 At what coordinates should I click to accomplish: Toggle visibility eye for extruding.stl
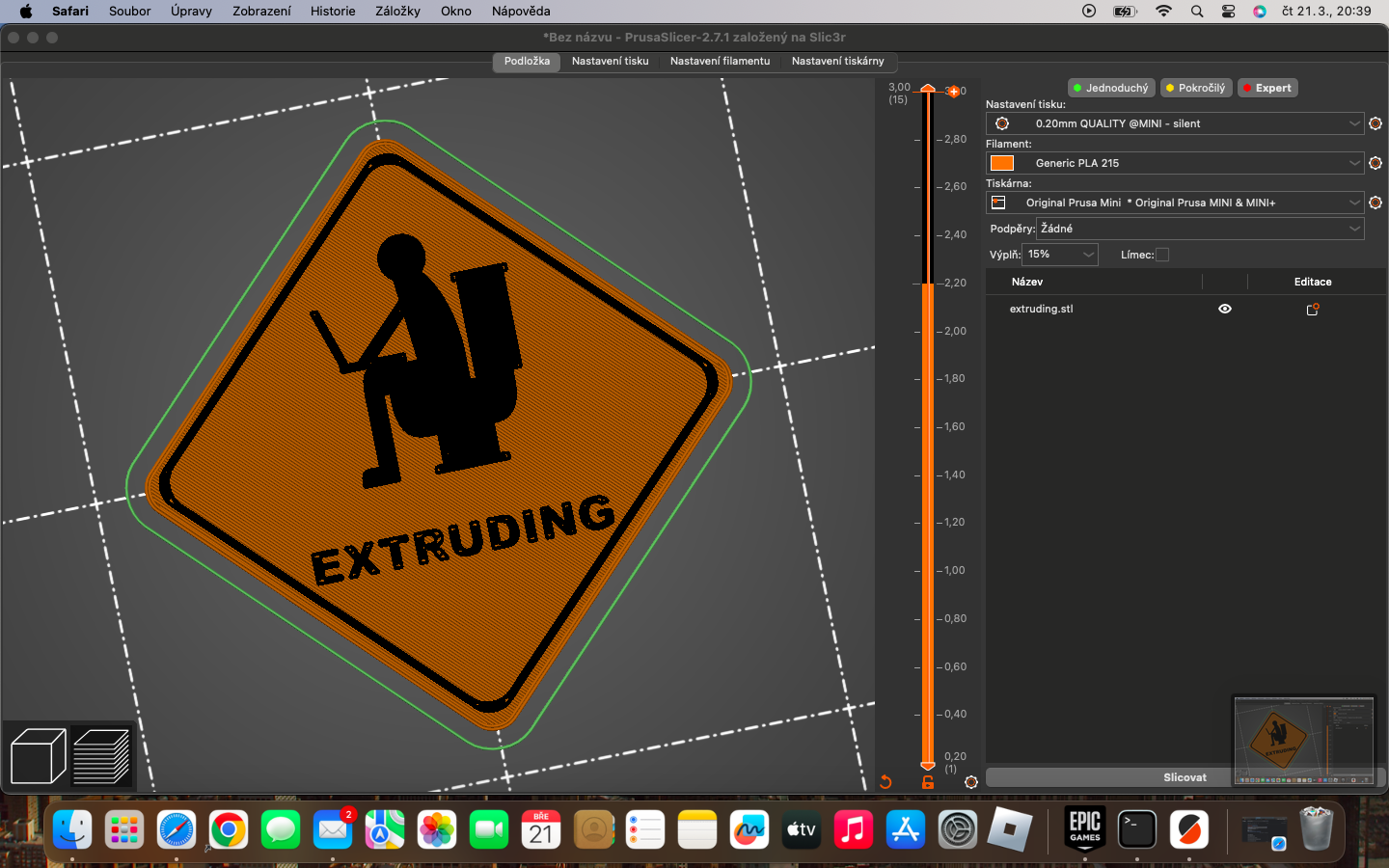coord(1225,309)
